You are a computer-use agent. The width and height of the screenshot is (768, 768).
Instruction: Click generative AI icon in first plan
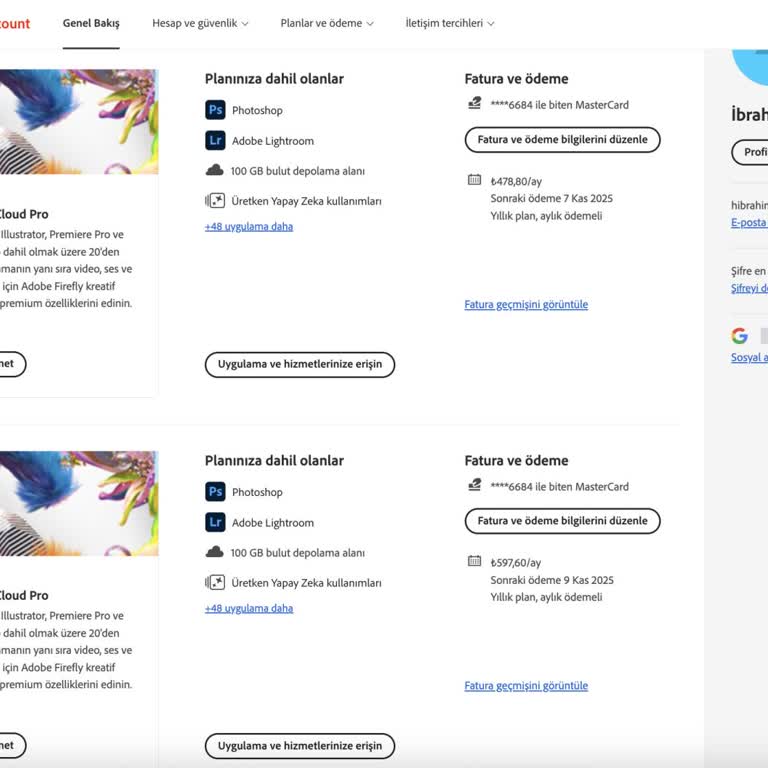click(x=215, y=200)
